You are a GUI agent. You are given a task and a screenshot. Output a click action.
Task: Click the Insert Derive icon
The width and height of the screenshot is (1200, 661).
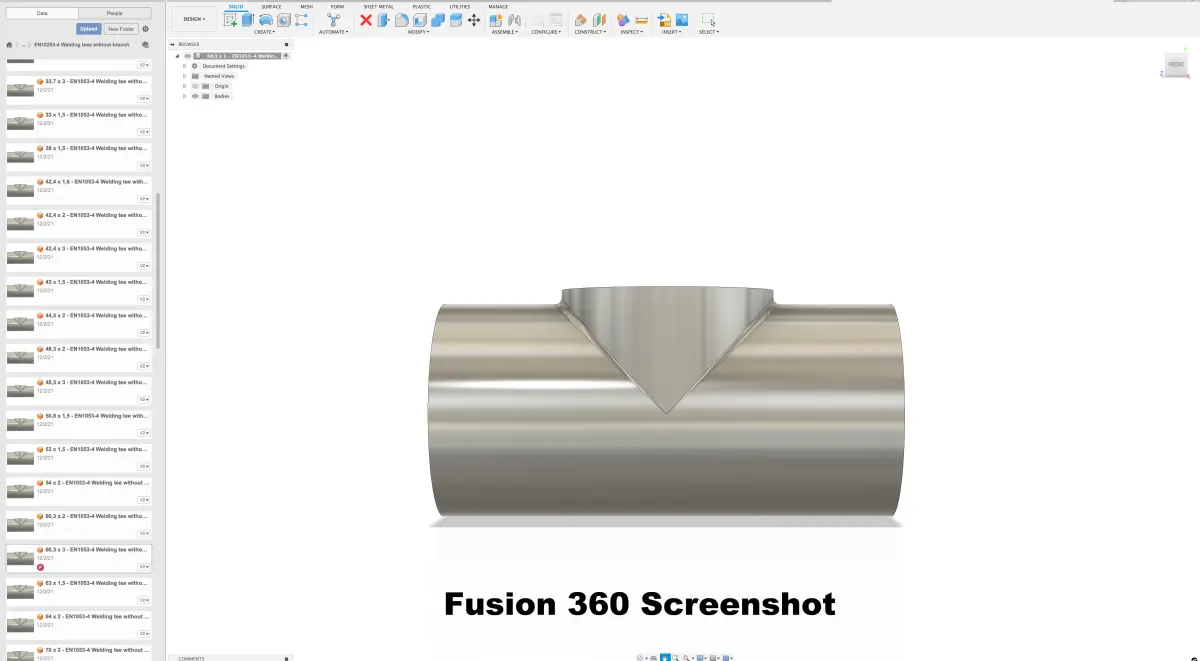tap(664, 20)
